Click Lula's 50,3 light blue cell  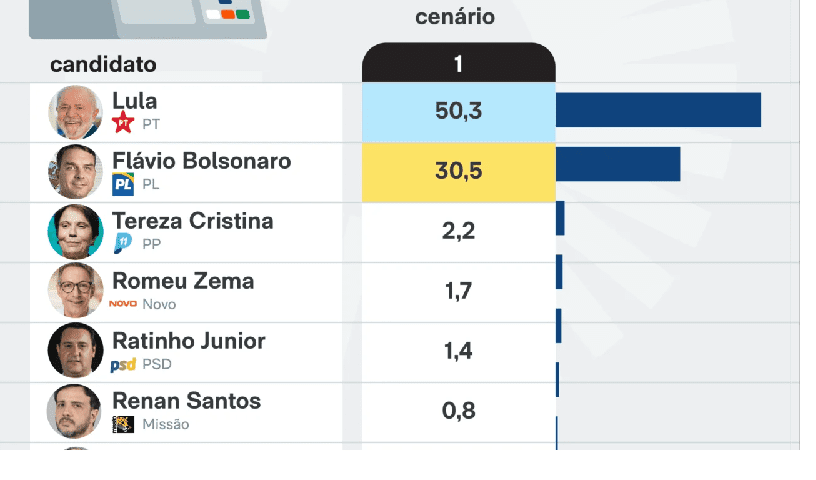[458, 111]
